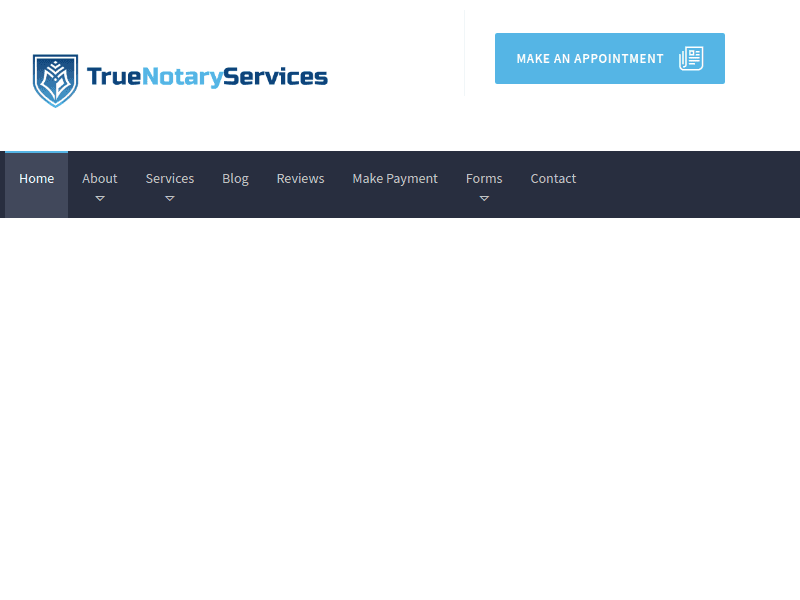800x600 pixels.
Task: Open the Make Payment page
Action: (395, 179)
